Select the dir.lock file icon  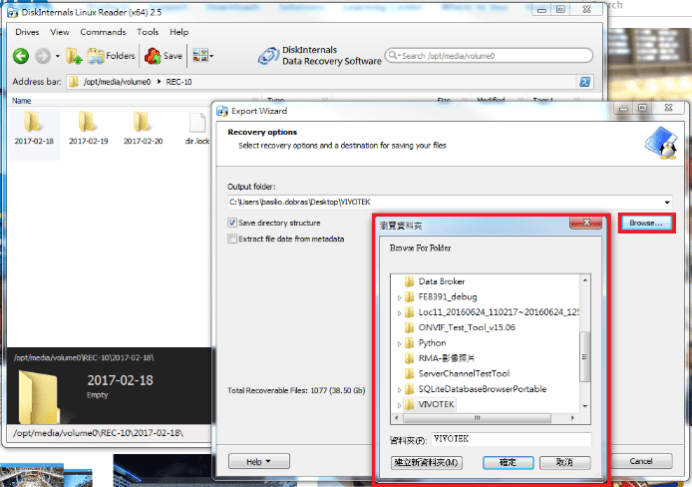198,123
